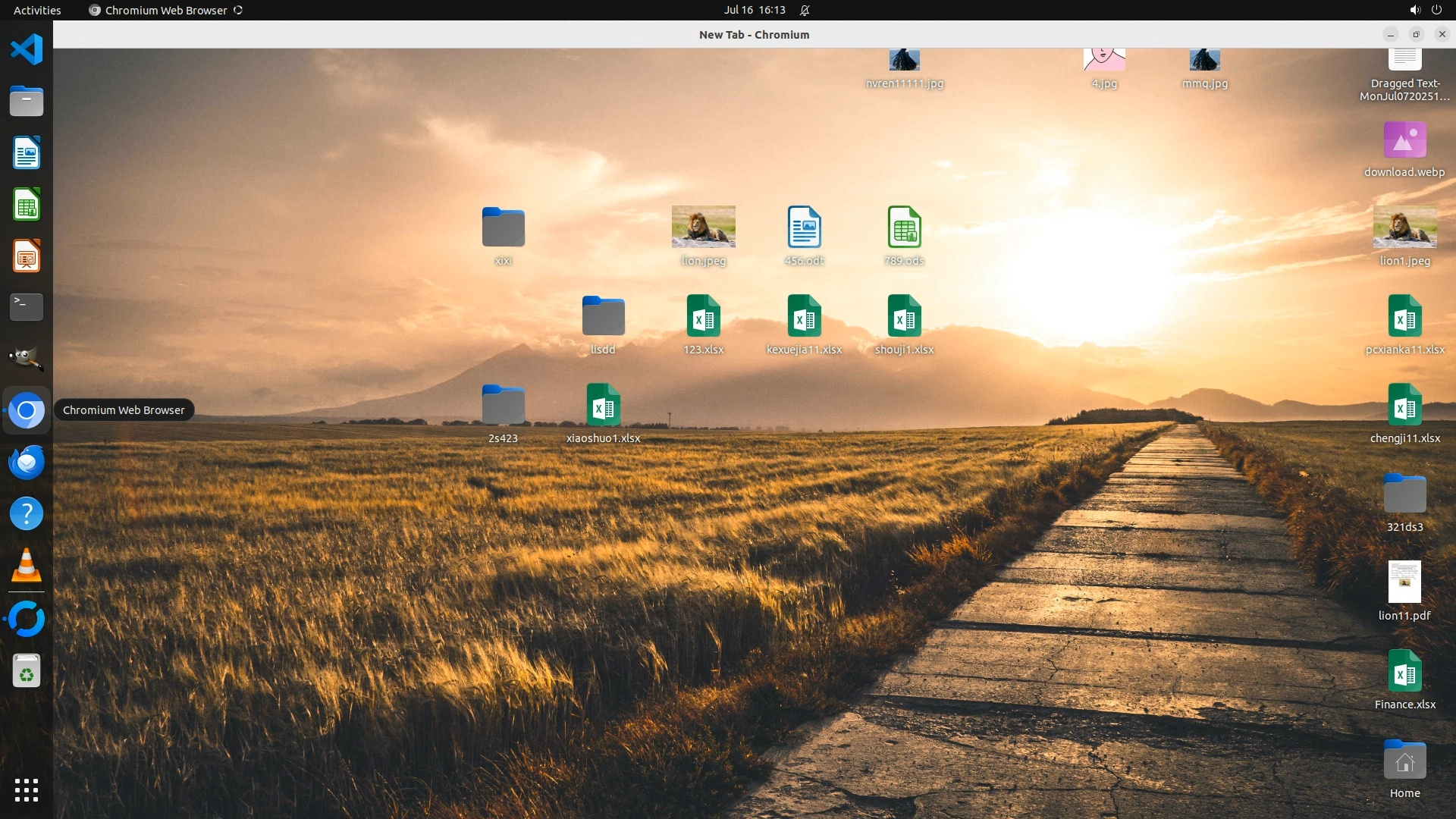Launch GIMP from the dock
The width and height of the screenshot is (1456, 819).
pos(27,358)
